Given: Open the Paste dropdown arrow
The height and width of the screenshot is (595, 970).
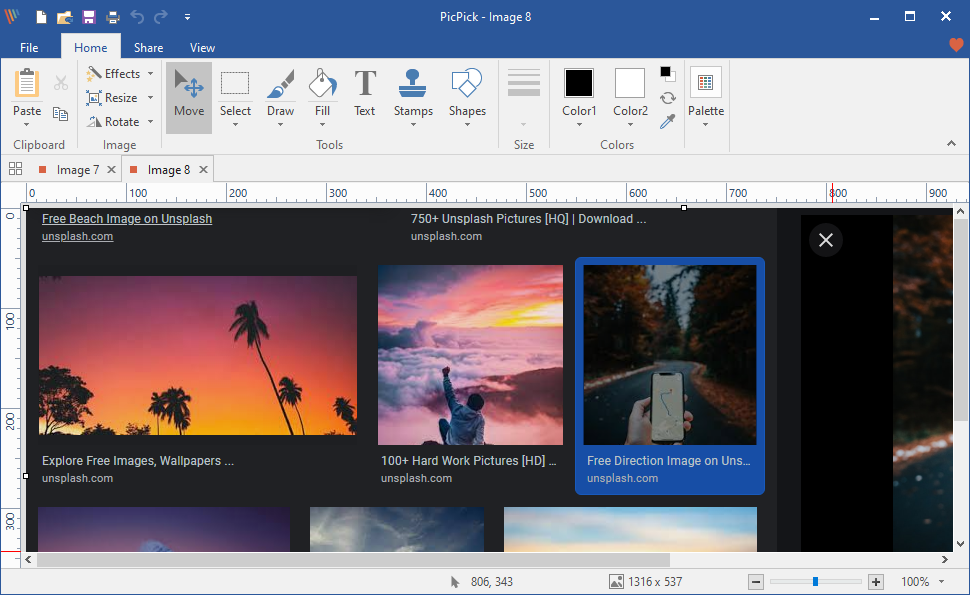Looking at the screenshot, I should [x=27, y=124].
